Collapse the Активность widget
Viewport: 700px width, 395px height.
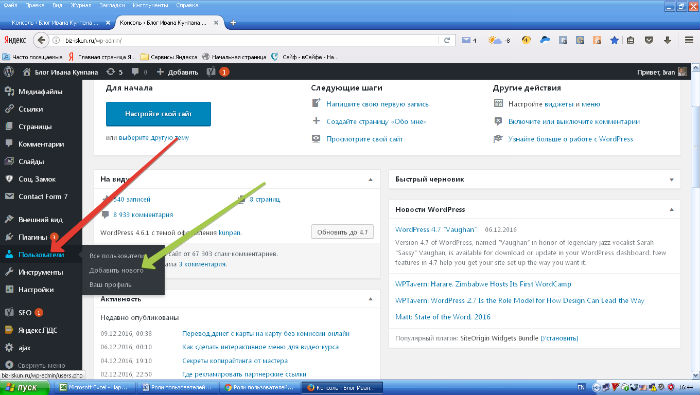point(371,299)
